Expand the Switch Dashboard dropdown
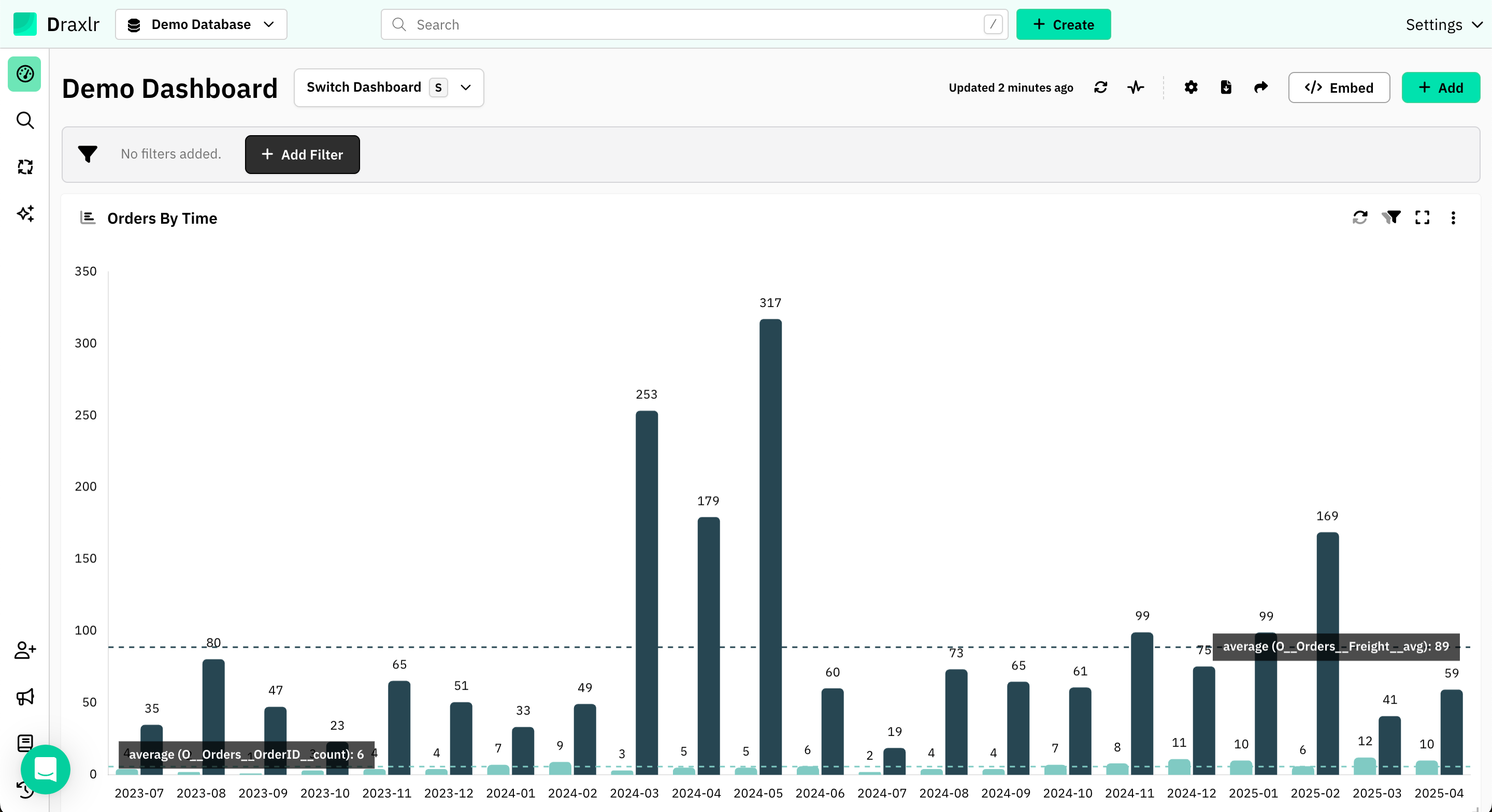The height and width of the screenshot is (812, 1492). 389,88
